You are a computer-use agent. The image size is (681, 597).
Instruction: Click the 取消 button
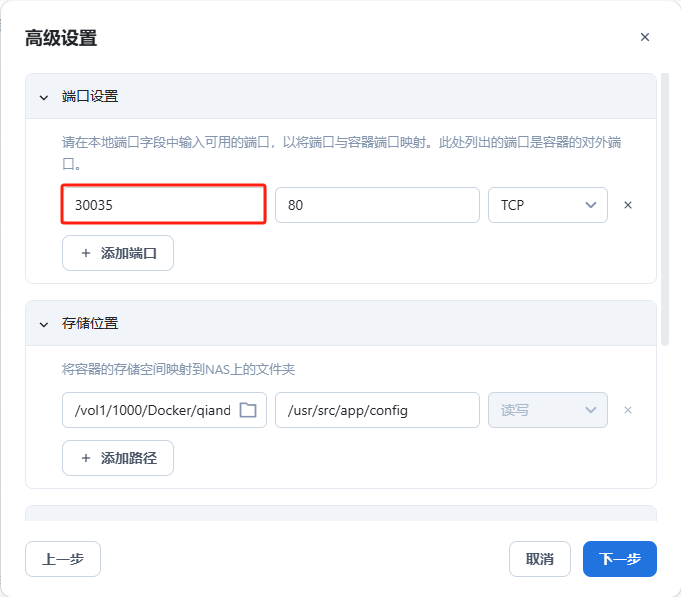click(539, 559)
